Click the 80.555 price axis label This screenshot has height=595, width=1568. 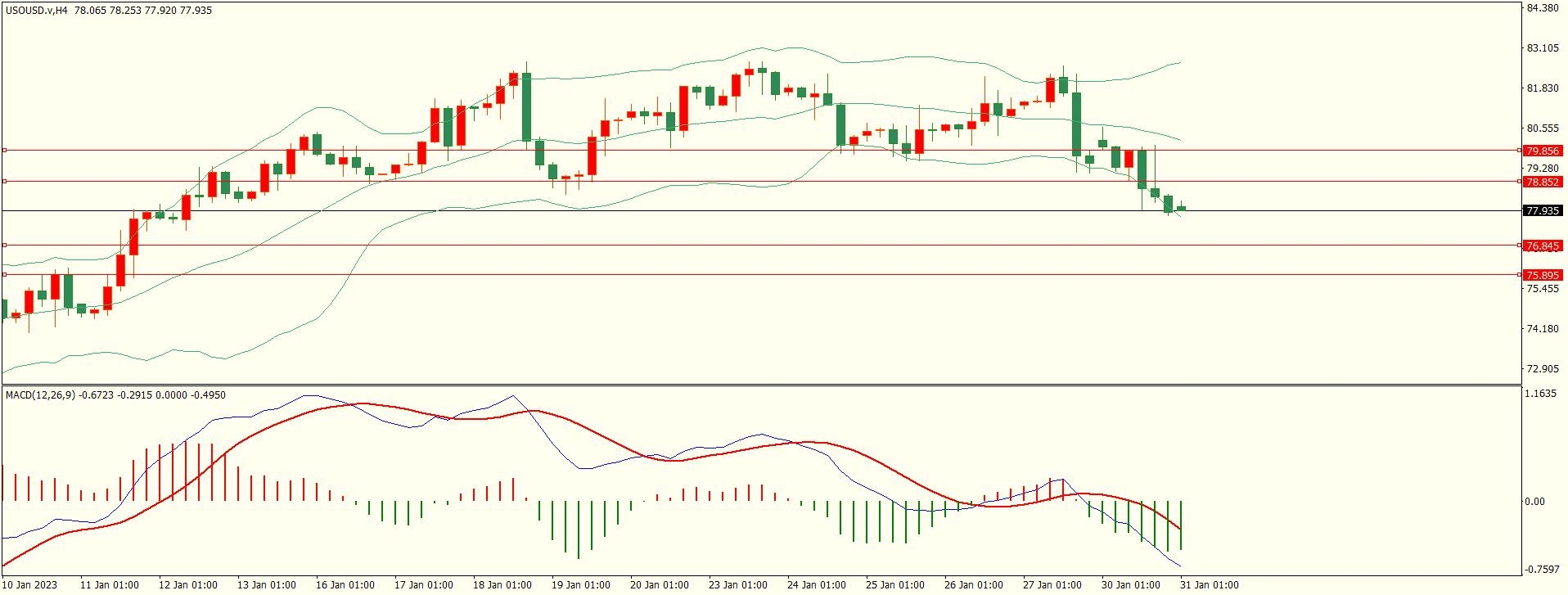click(x=1542, y=128)
